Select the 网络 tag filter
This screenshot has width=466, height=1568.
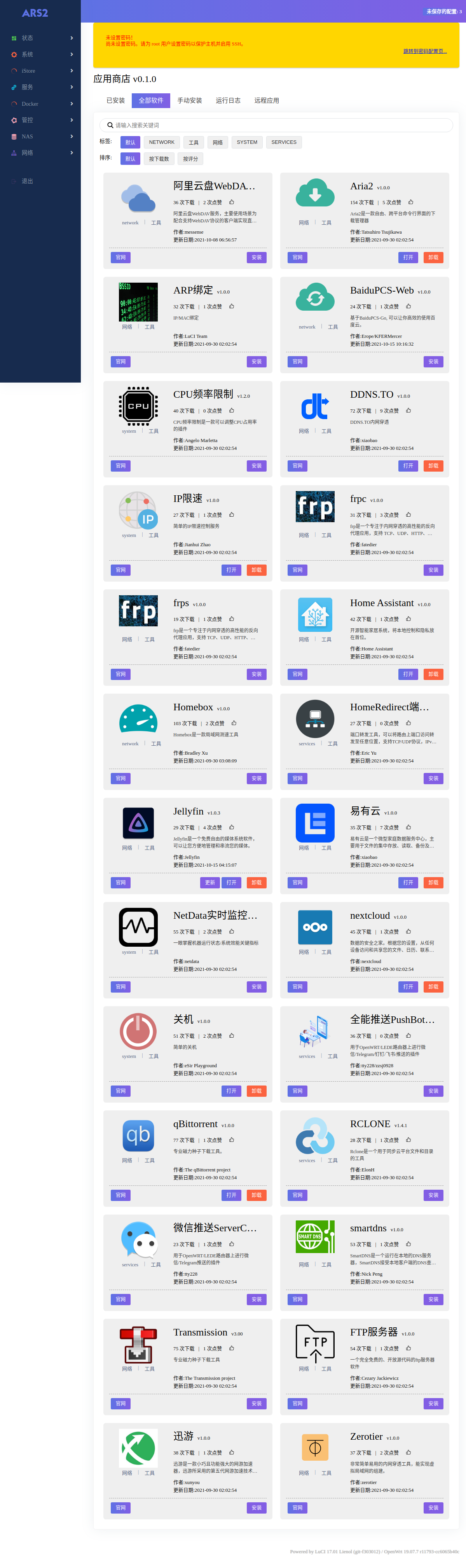218,142
